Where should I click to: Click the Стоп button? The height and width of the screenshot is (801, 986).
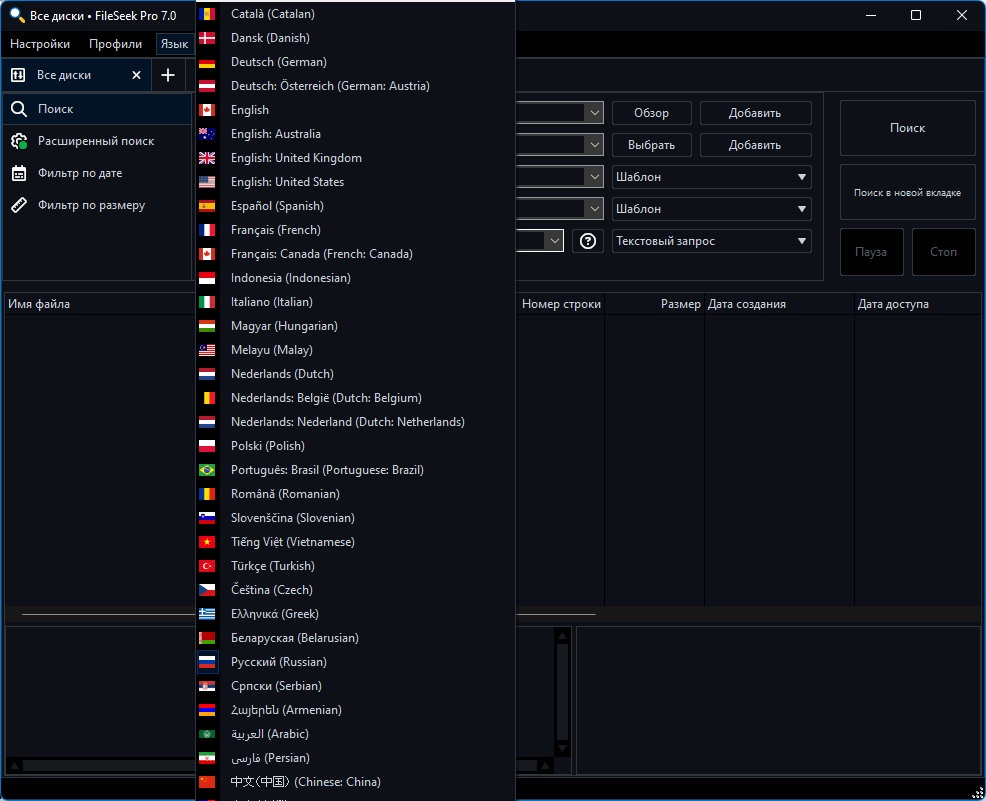tap(943, 252)
